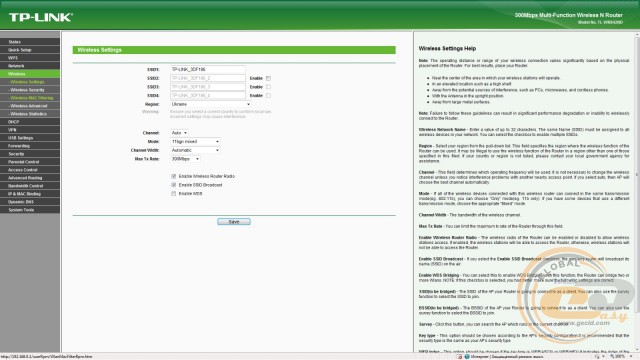This screenshot has height=360, width=640.
Task: Check the Enable WDS option
Action: (174, 193)
